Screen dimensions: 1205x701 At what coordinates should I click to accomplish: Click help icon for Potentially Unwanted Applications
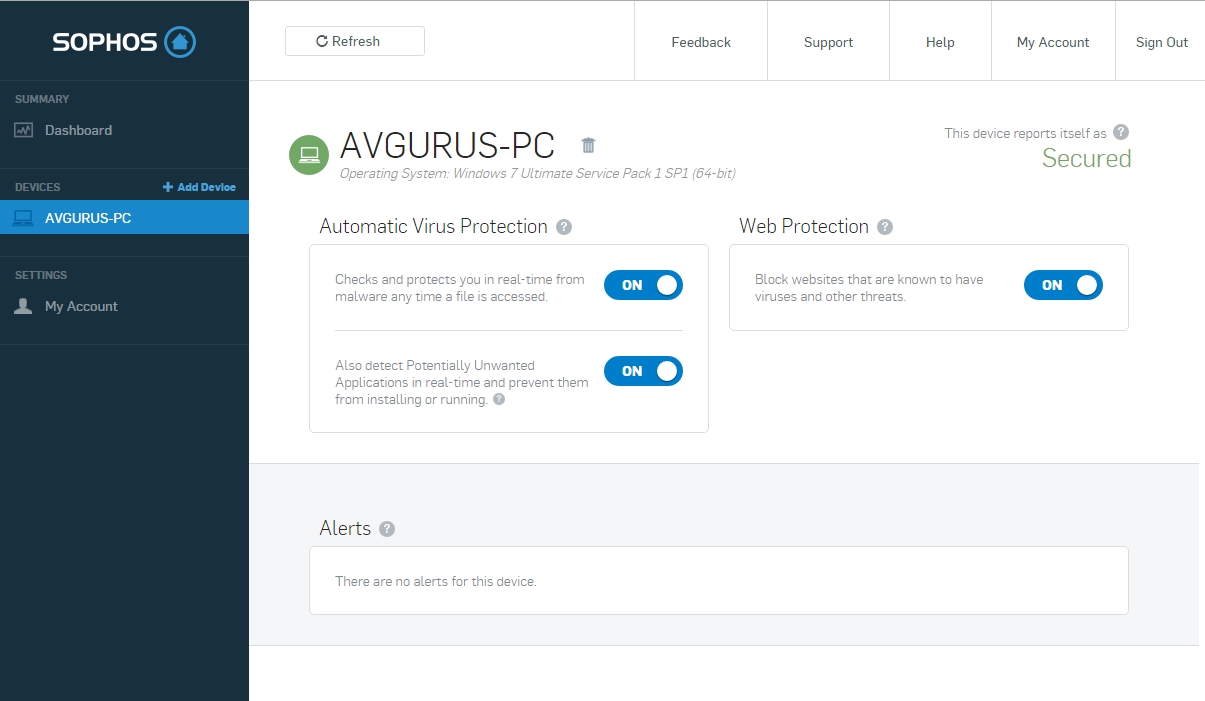(499, 399)
